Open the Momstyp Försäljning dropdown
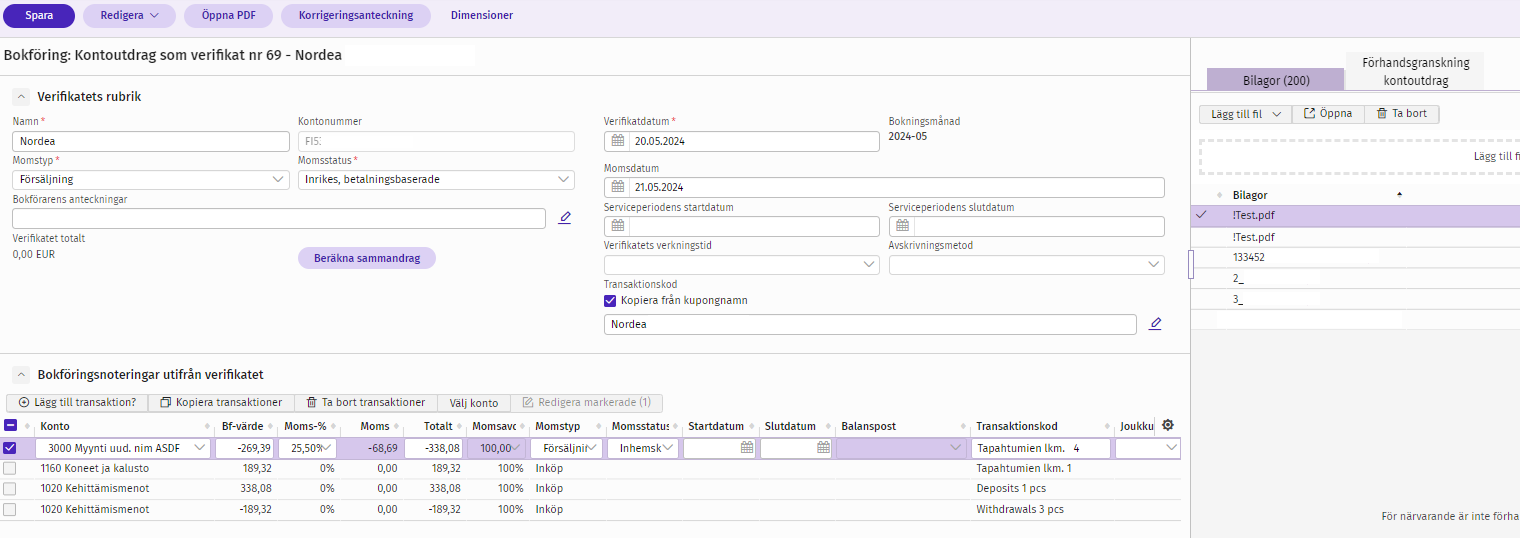Image resolution: width=1520 pixels, height=538 pixels. tap(151, 180)
